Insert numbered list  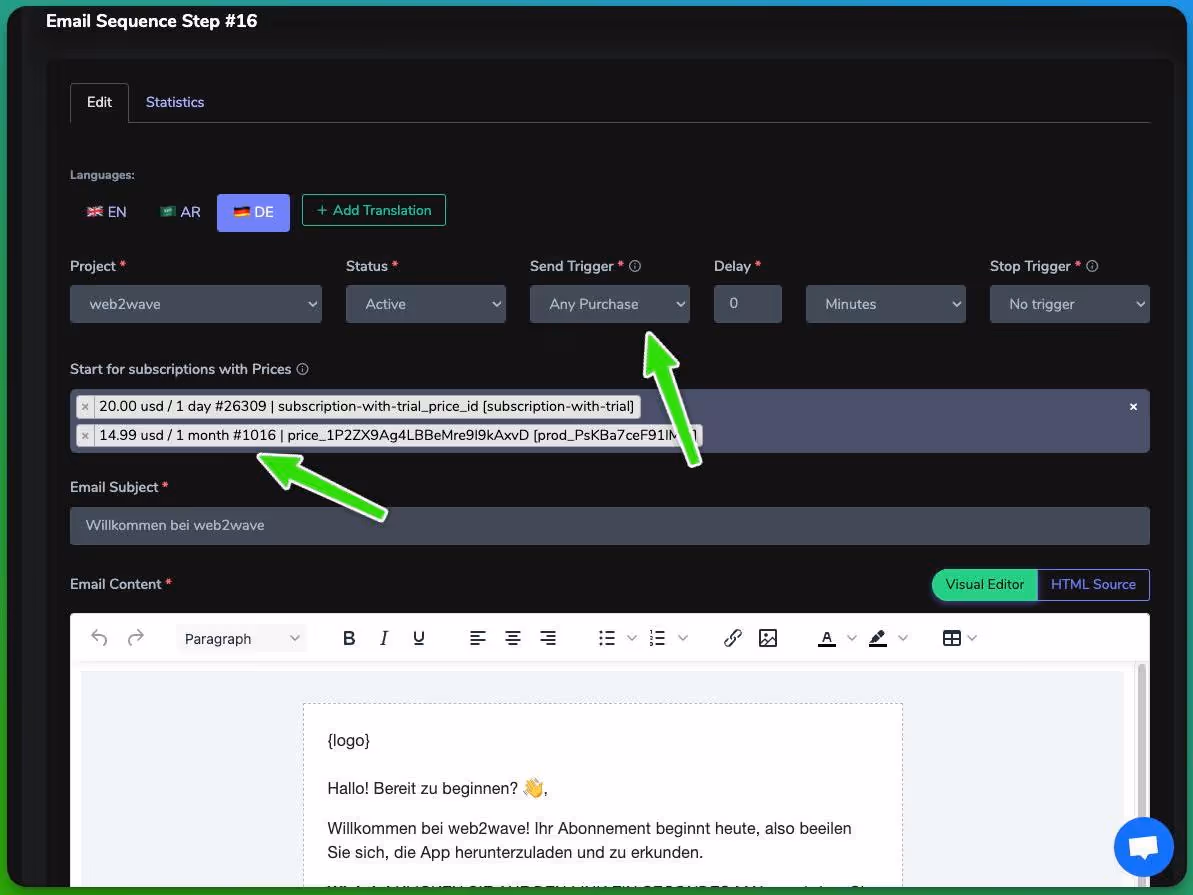click(657, 638)
